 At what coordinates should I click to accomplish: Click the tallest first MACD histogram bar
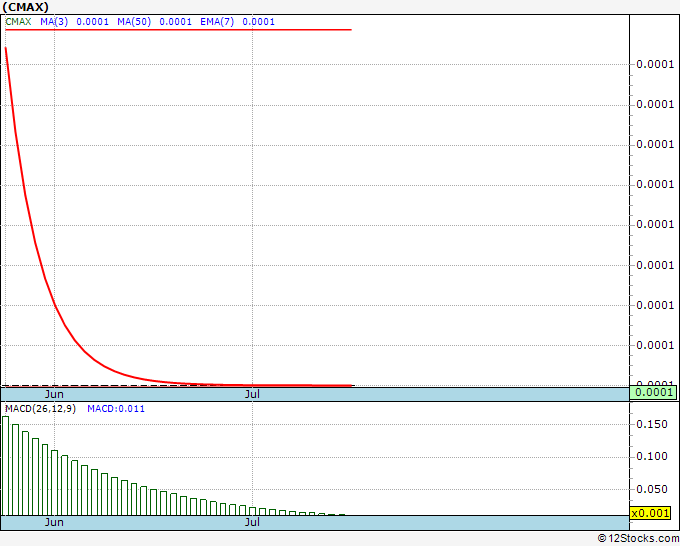(5, 466)
